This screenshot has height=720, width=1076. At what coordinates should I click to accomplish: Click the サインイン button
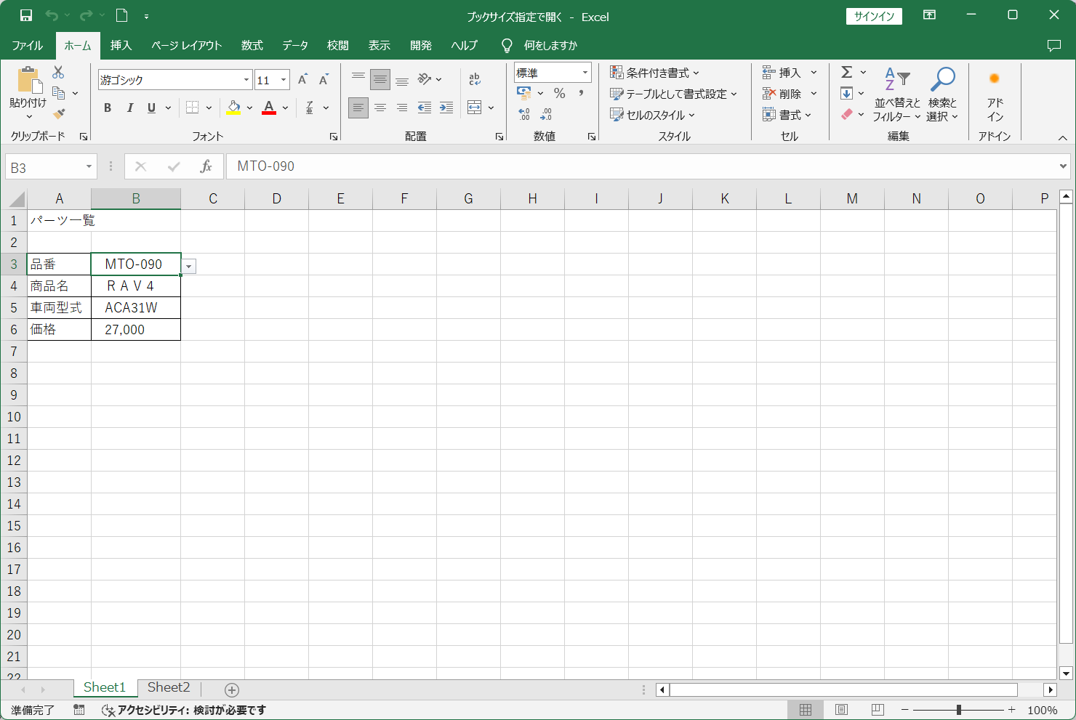874,16
